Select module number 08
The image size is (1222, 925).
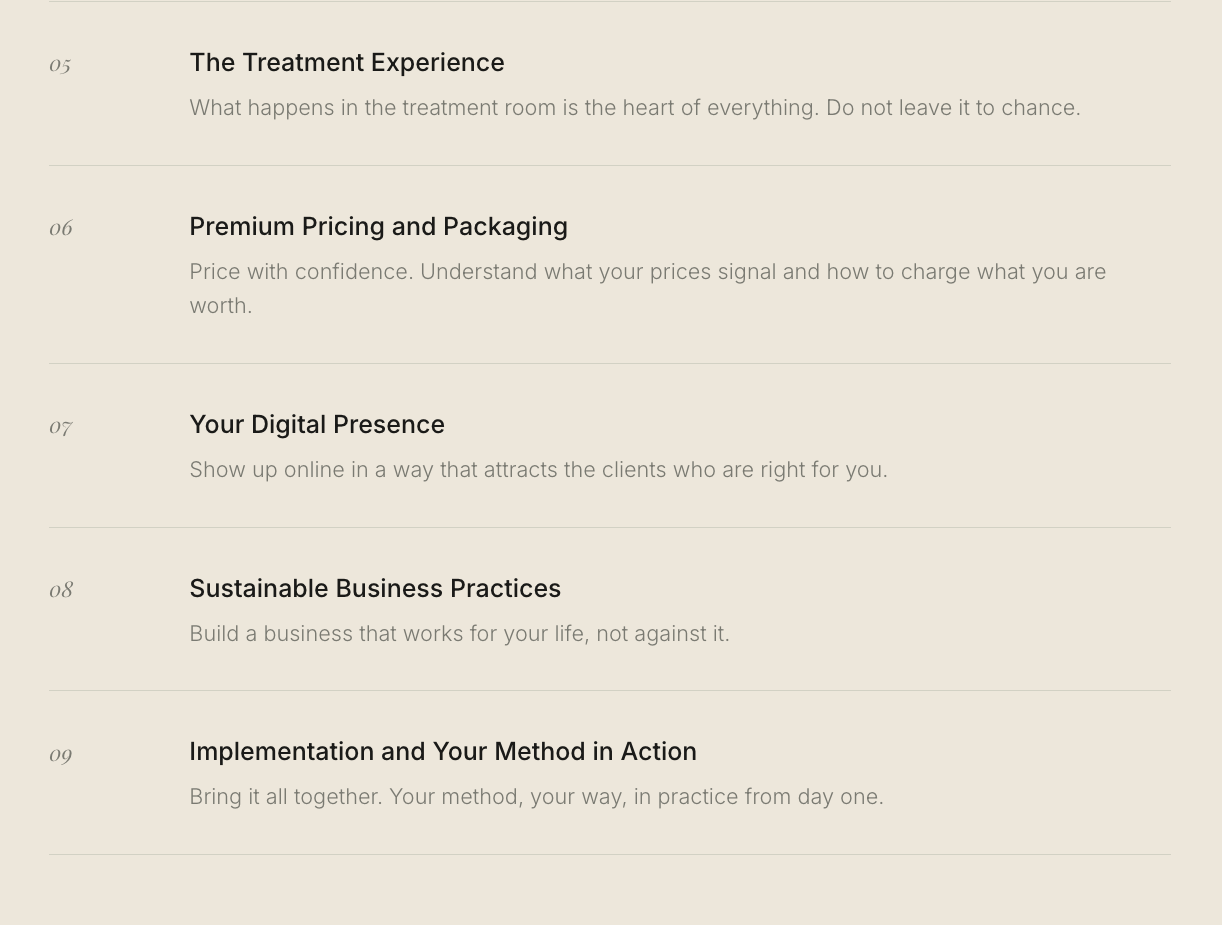point(61,590)
